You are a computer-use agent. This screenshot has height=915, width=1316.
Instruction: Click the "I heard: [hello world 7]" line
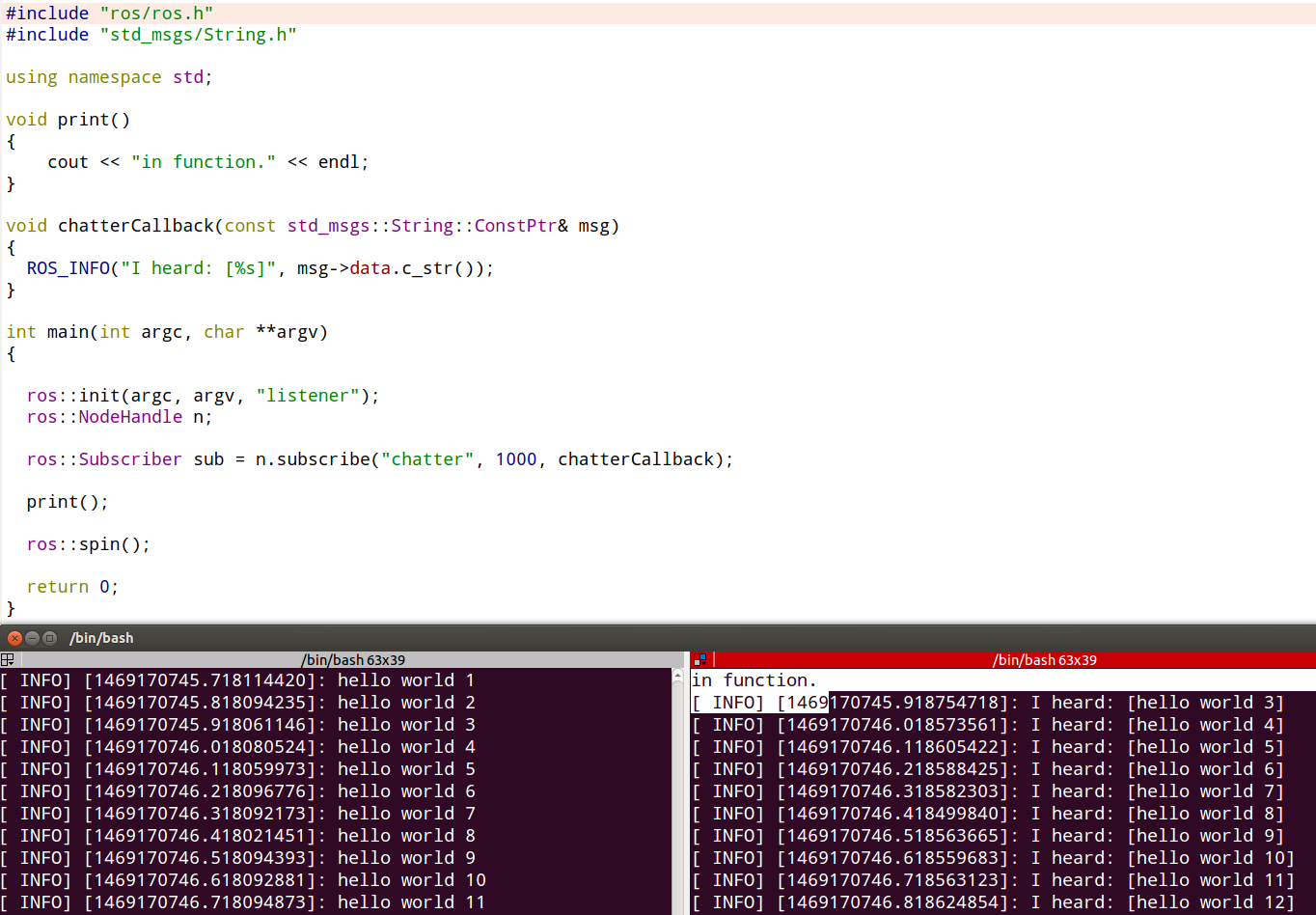point(988,791)
